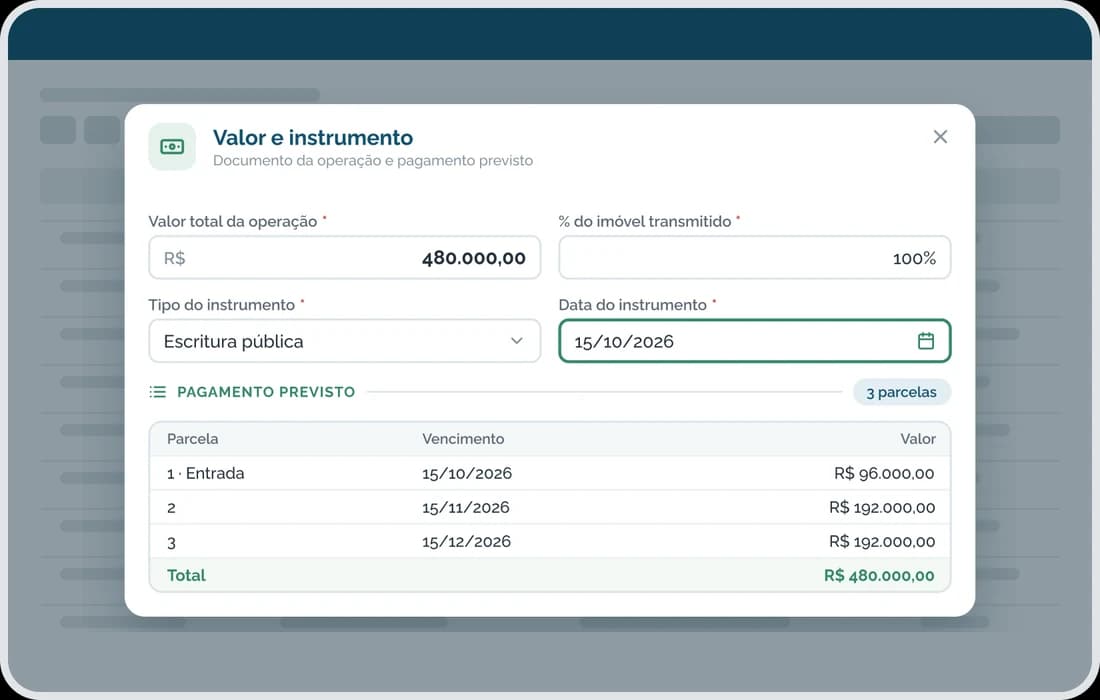Viewport: 1100px width, 700px height.
Task: Click the list icon next to Pagamento previsto
Action: 158,392
